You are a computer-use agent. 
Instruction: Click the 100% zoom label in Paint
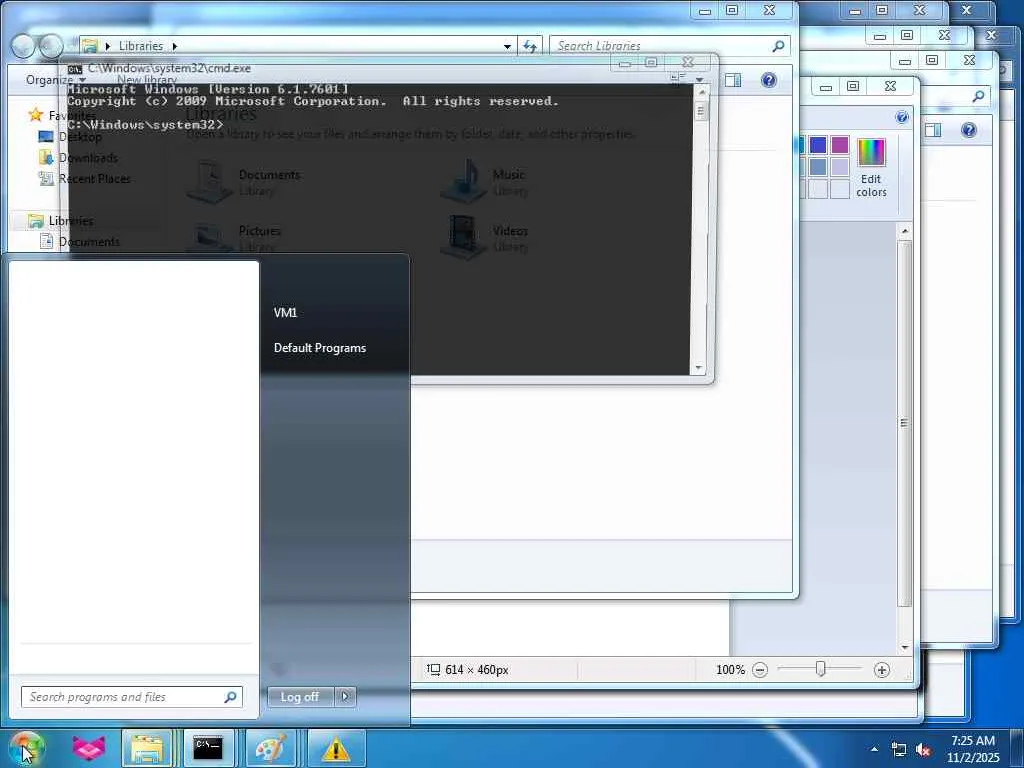point(730,670)
